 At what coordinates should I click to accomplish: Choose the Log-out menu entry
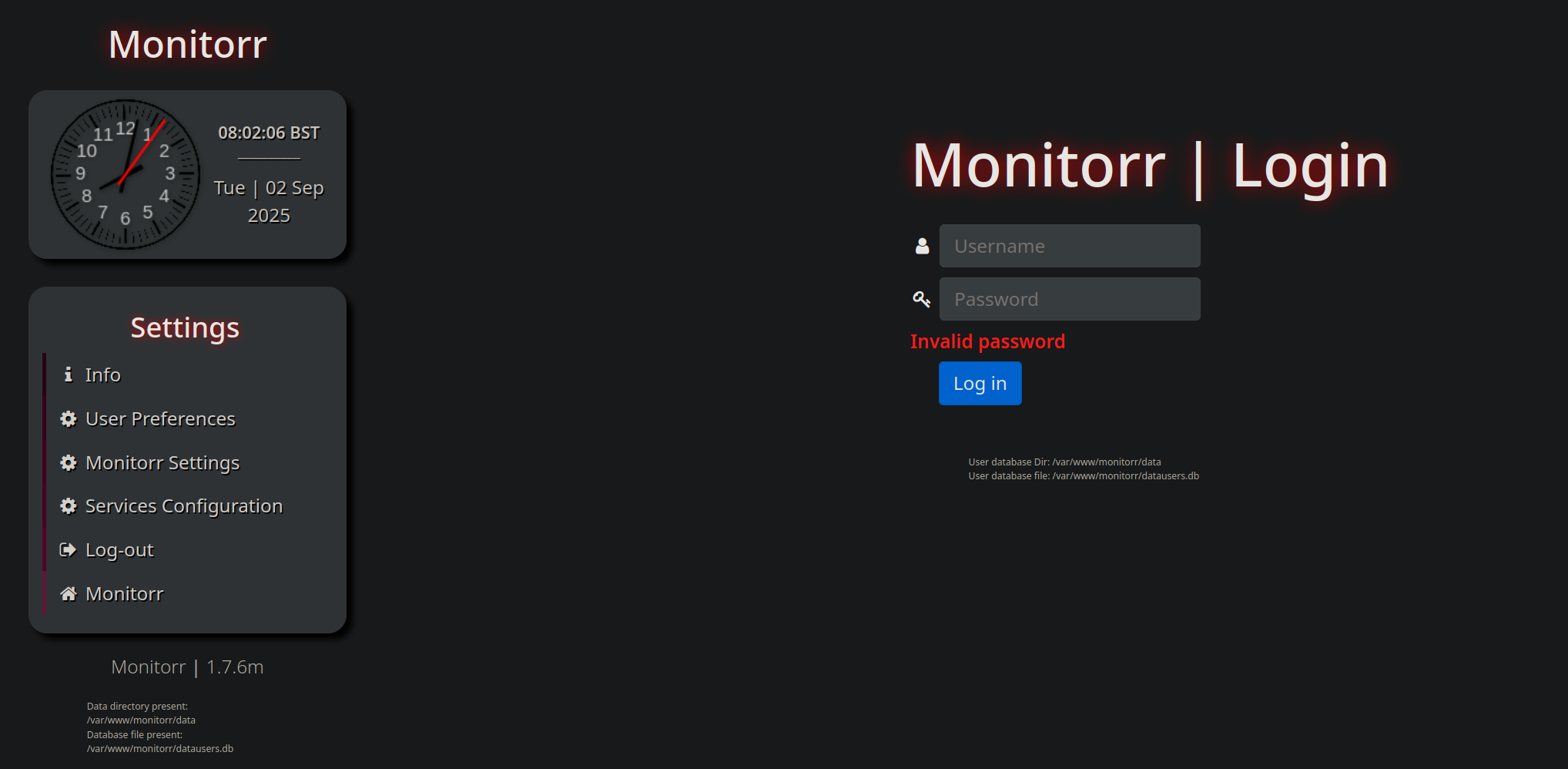point(119,550)
